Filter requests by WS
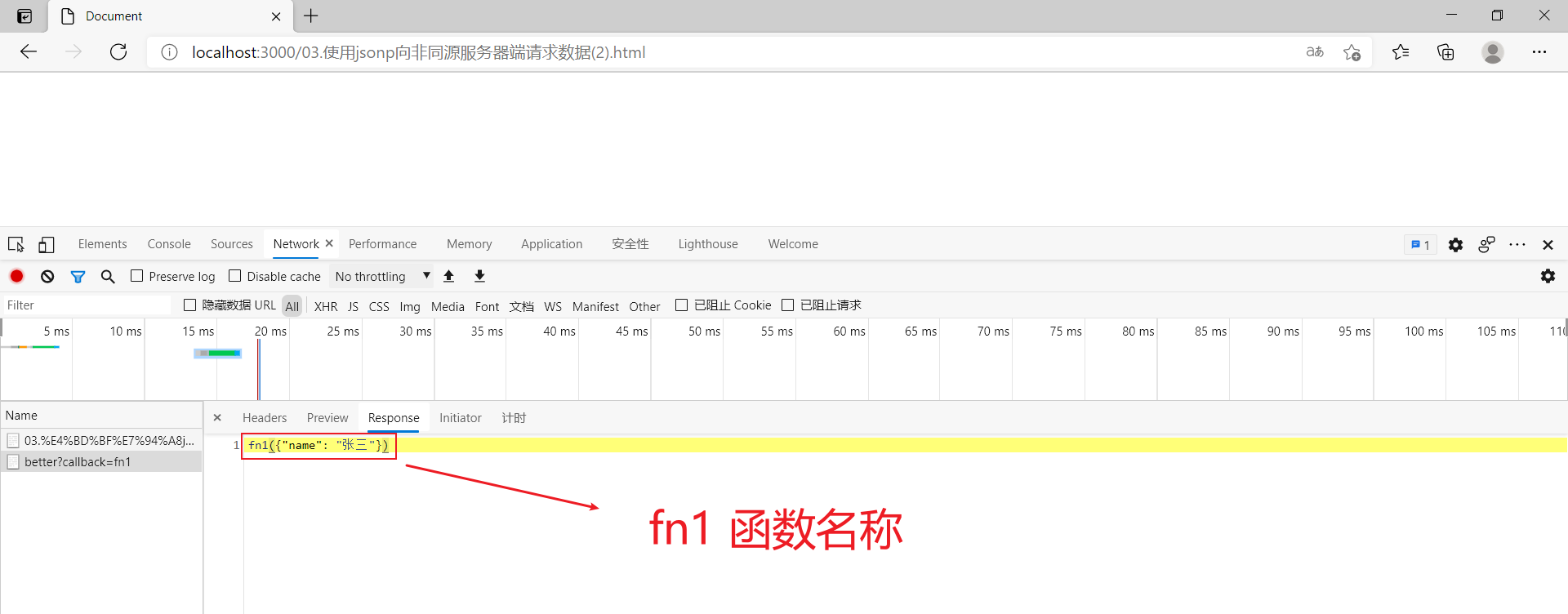The image size is (1568, 614). (553, 306)
